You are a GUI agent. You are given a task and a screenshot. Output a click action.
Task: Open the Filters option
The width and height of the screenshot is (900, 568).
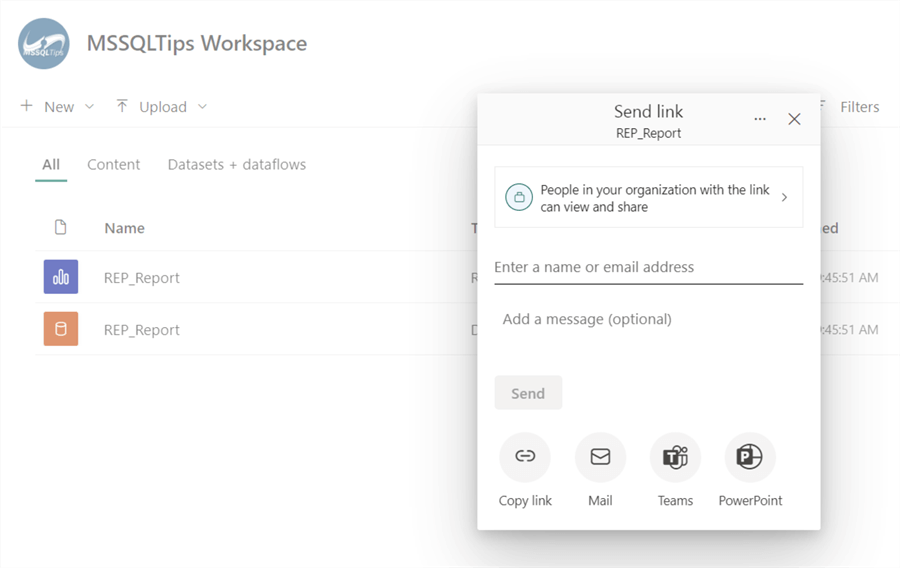point(859,107)
